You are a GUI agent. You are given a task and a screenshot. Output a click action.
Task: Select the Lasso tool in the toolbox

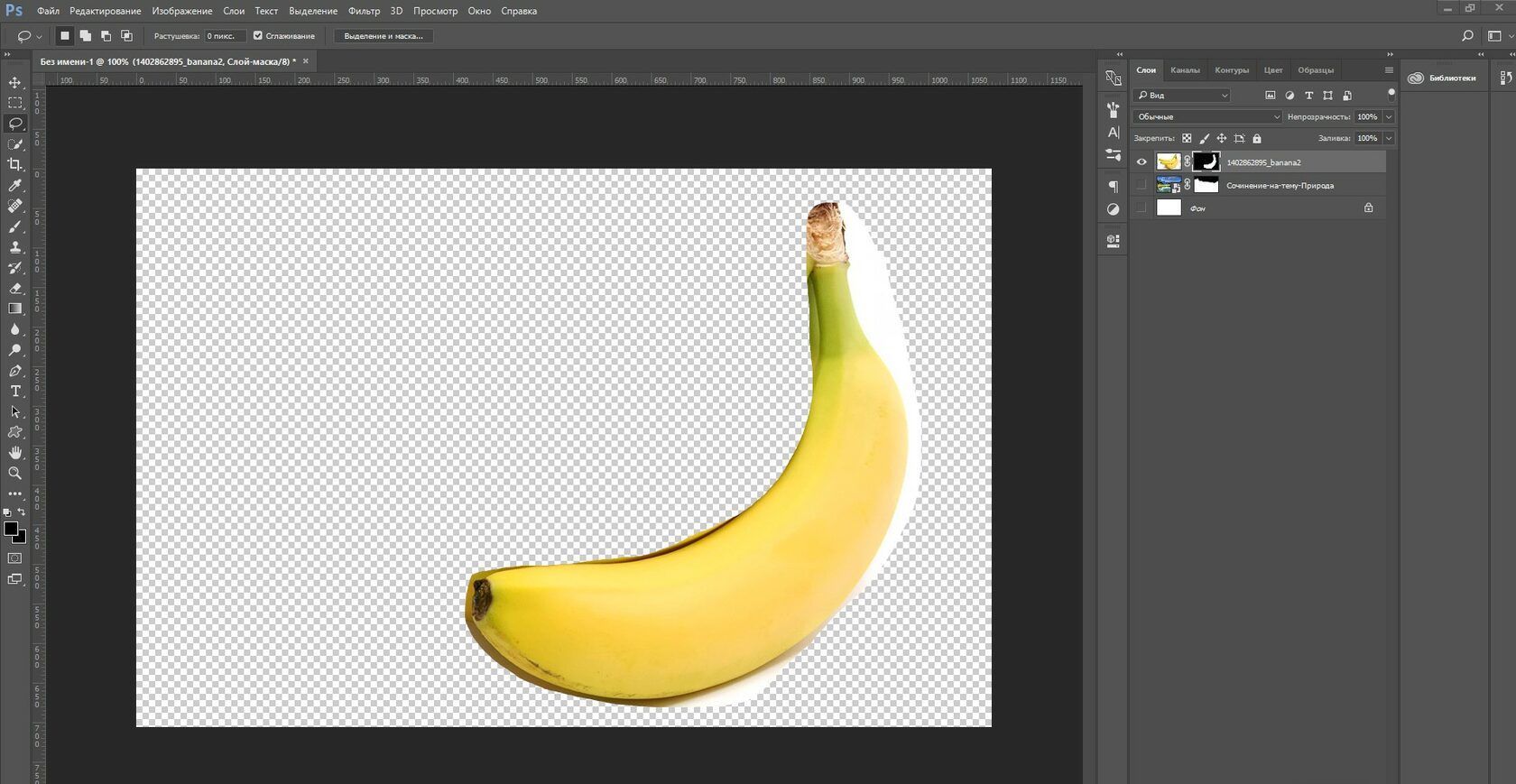tap(15, 124)
